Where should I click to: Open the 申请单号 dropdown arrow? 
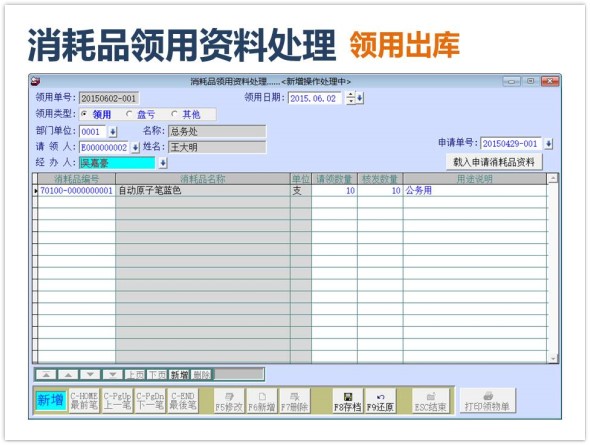point(549,144)
